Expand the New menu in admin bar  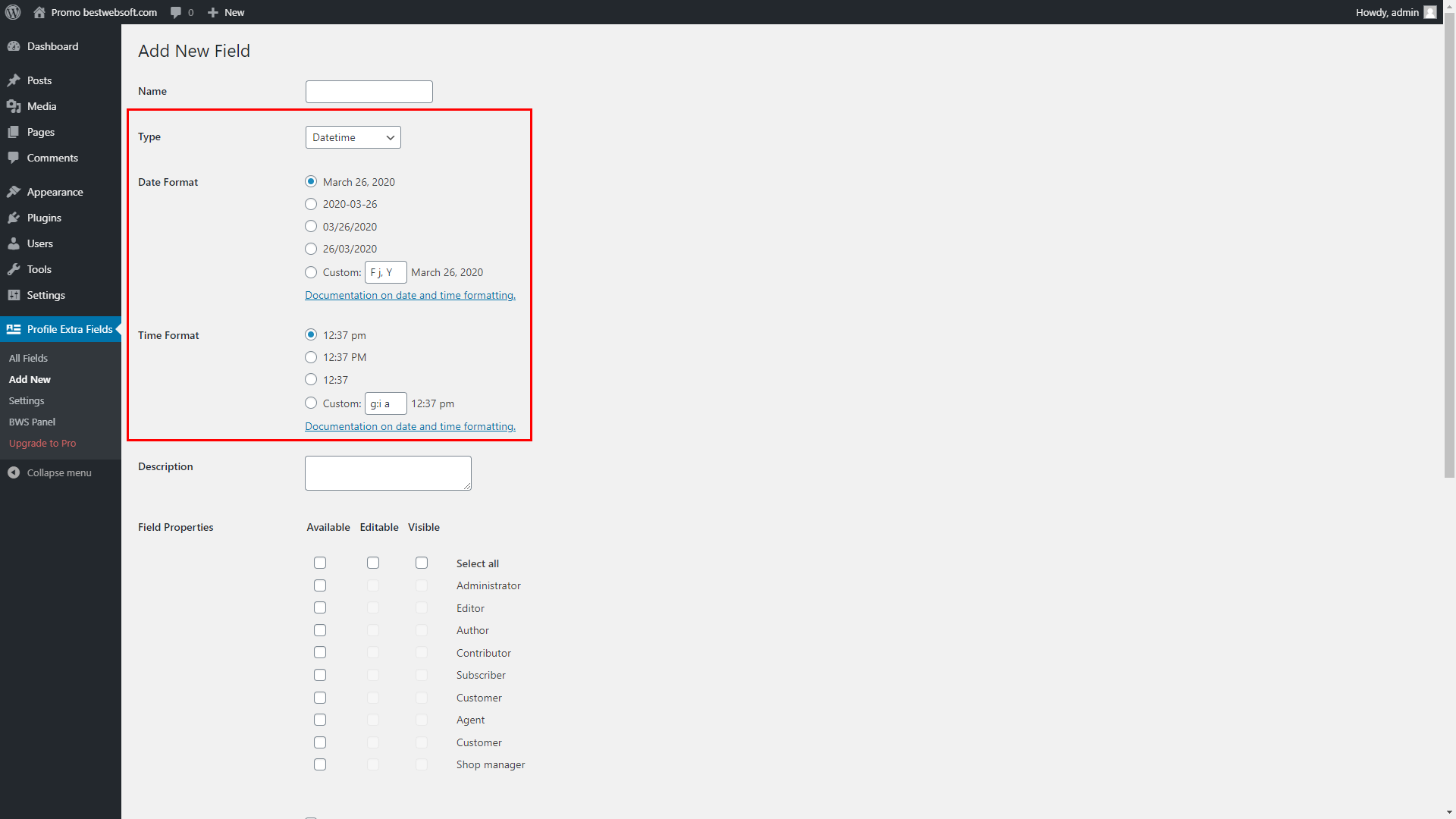(225, 12)
